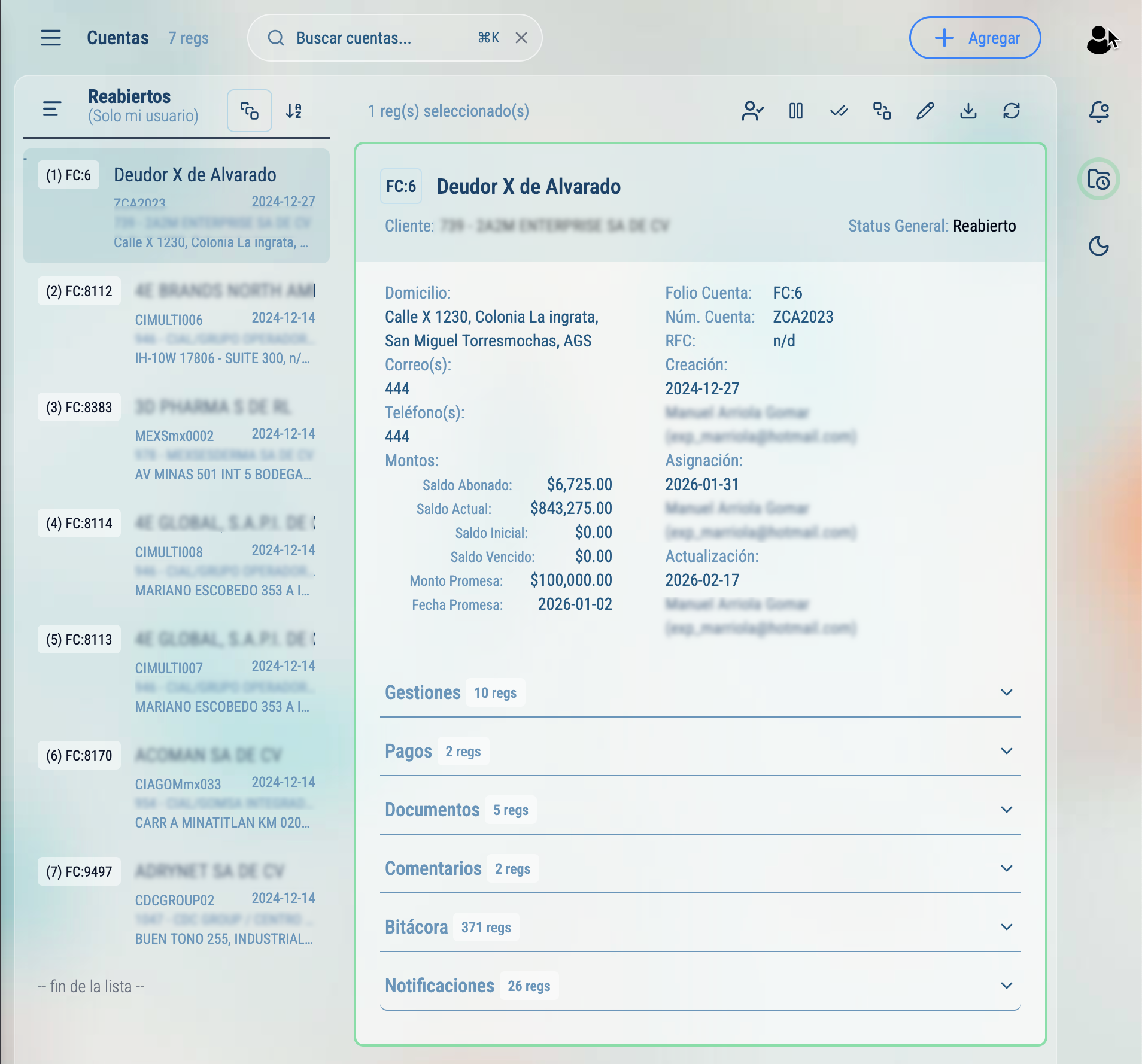Viewport: 1142px width, 1064px height.
Task: Expand the Pagos section
Action: coord(1006,751)
